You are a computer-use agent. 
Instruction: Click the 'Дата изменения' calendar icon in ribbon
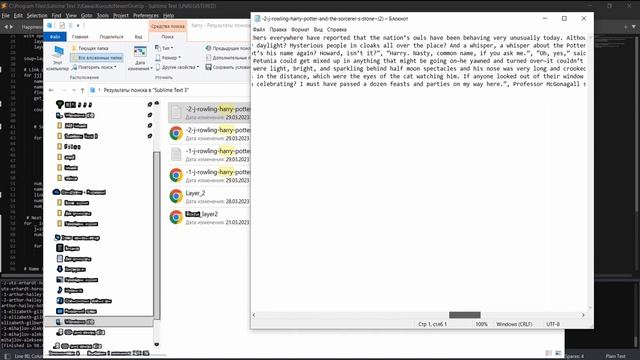(x=140, y=52)
